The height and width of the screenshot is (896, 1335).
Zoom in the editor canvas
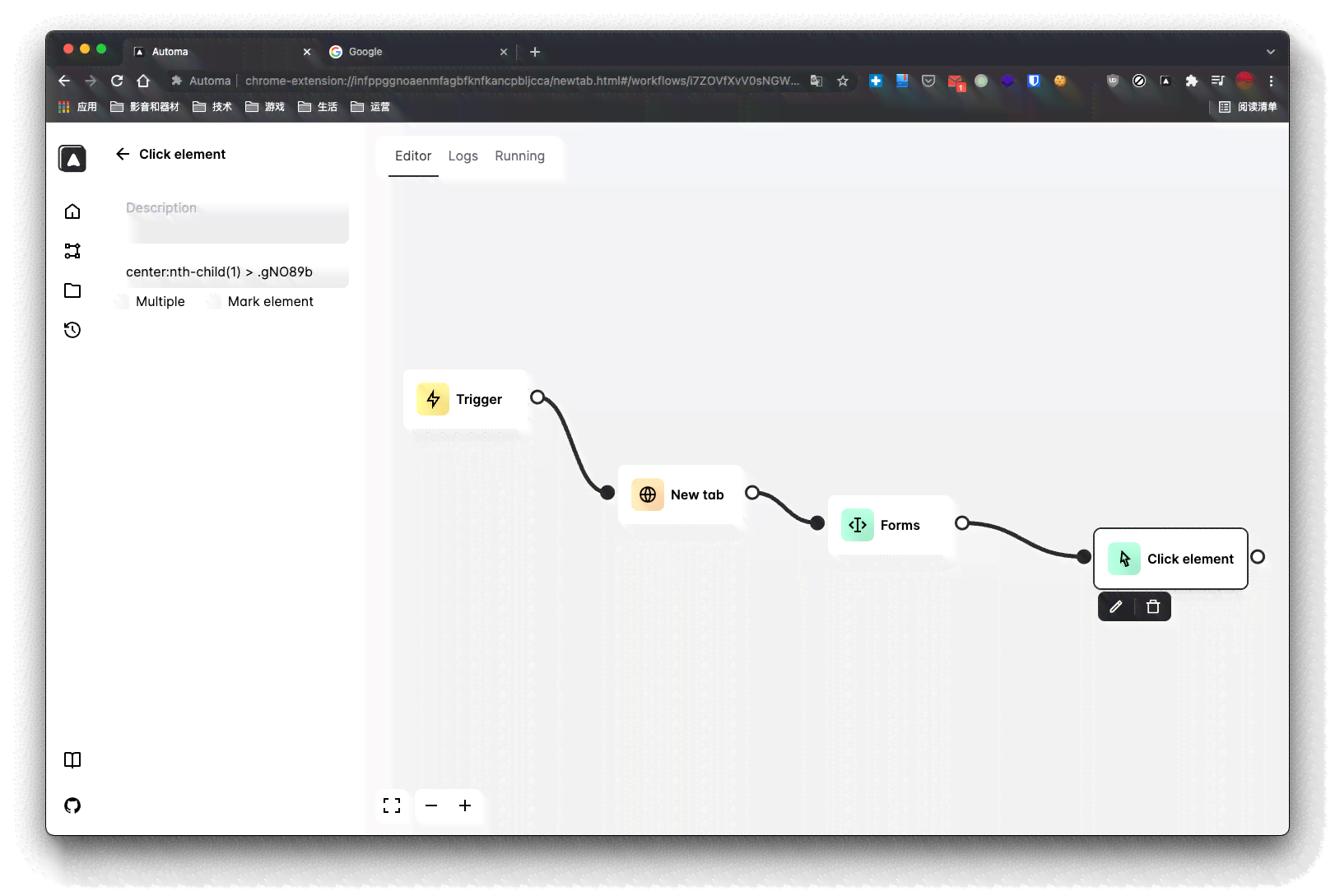(465, 805)
